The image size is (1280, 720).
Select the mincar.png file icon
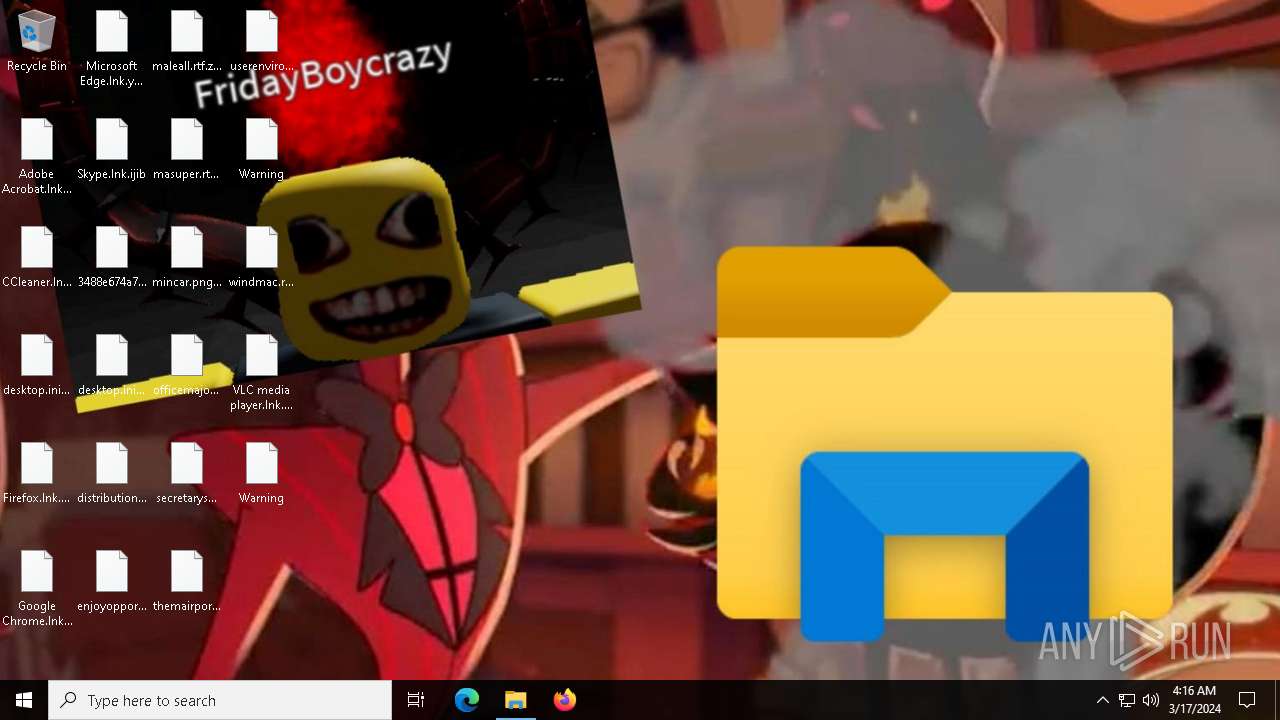187,258
